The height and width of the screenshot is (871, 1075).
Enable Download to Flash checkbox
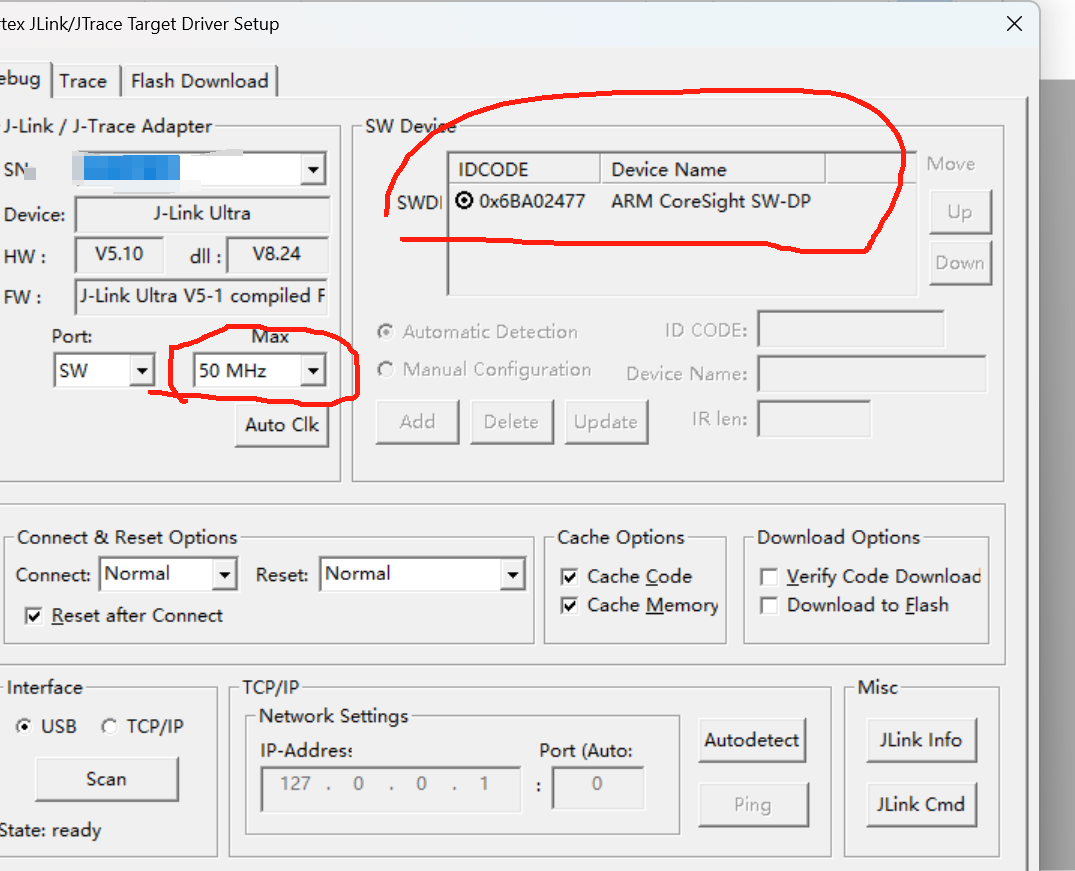pyautogui.click(x=769, y=606)
